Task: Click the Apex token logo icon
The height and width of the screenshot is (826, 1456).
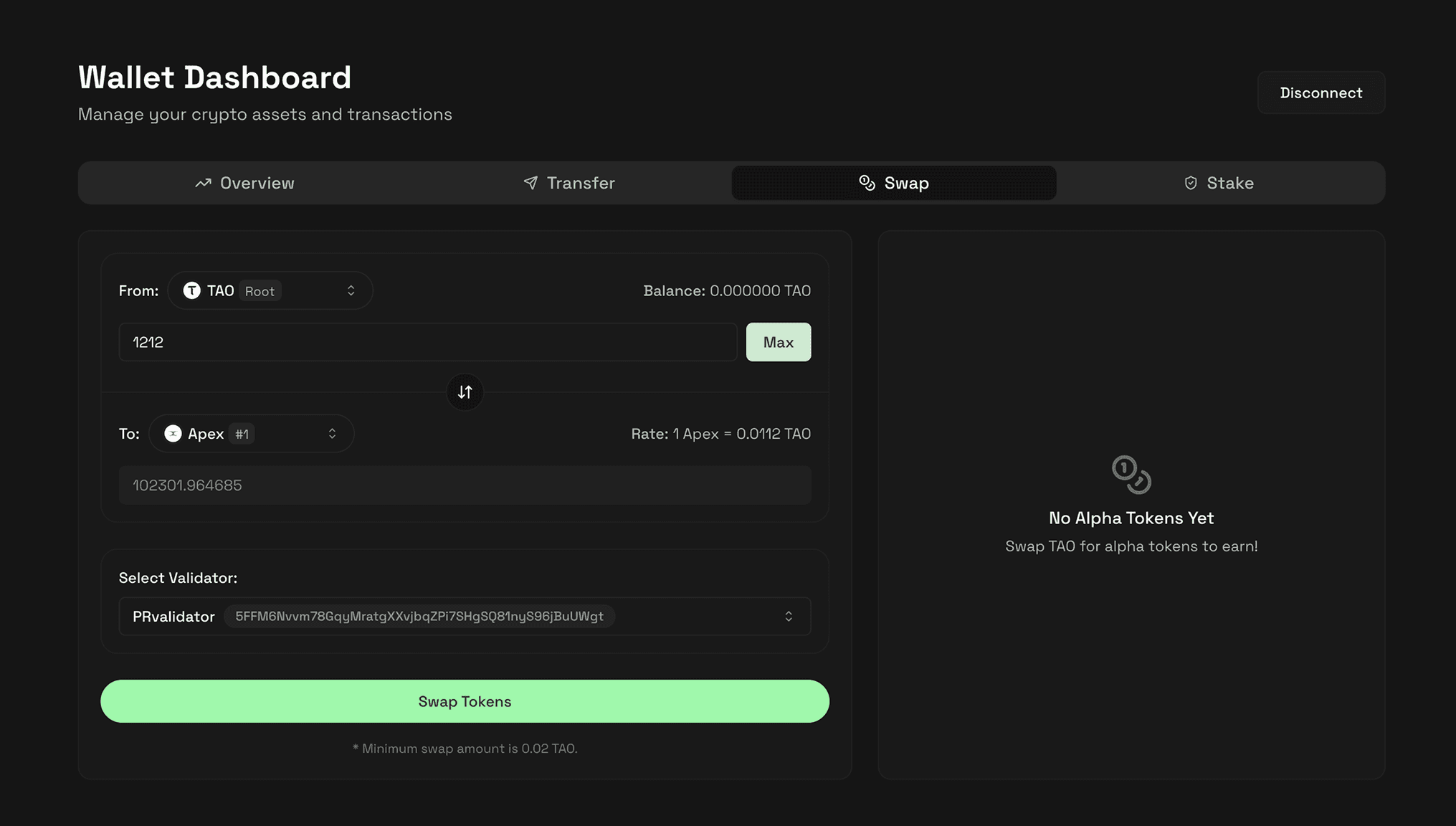Action: (x=173, y=434)
